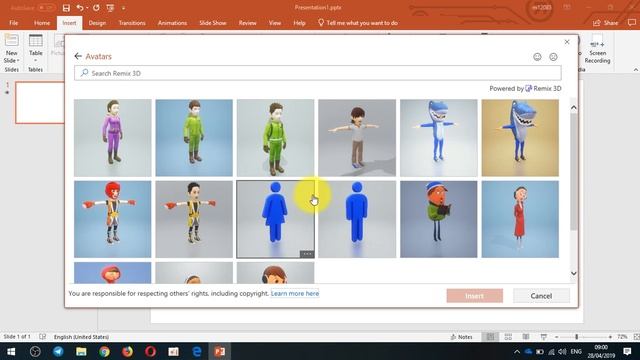The width and height of the screenshot is (640, 360).
Task: Open the Help tab
Action: 299,23
